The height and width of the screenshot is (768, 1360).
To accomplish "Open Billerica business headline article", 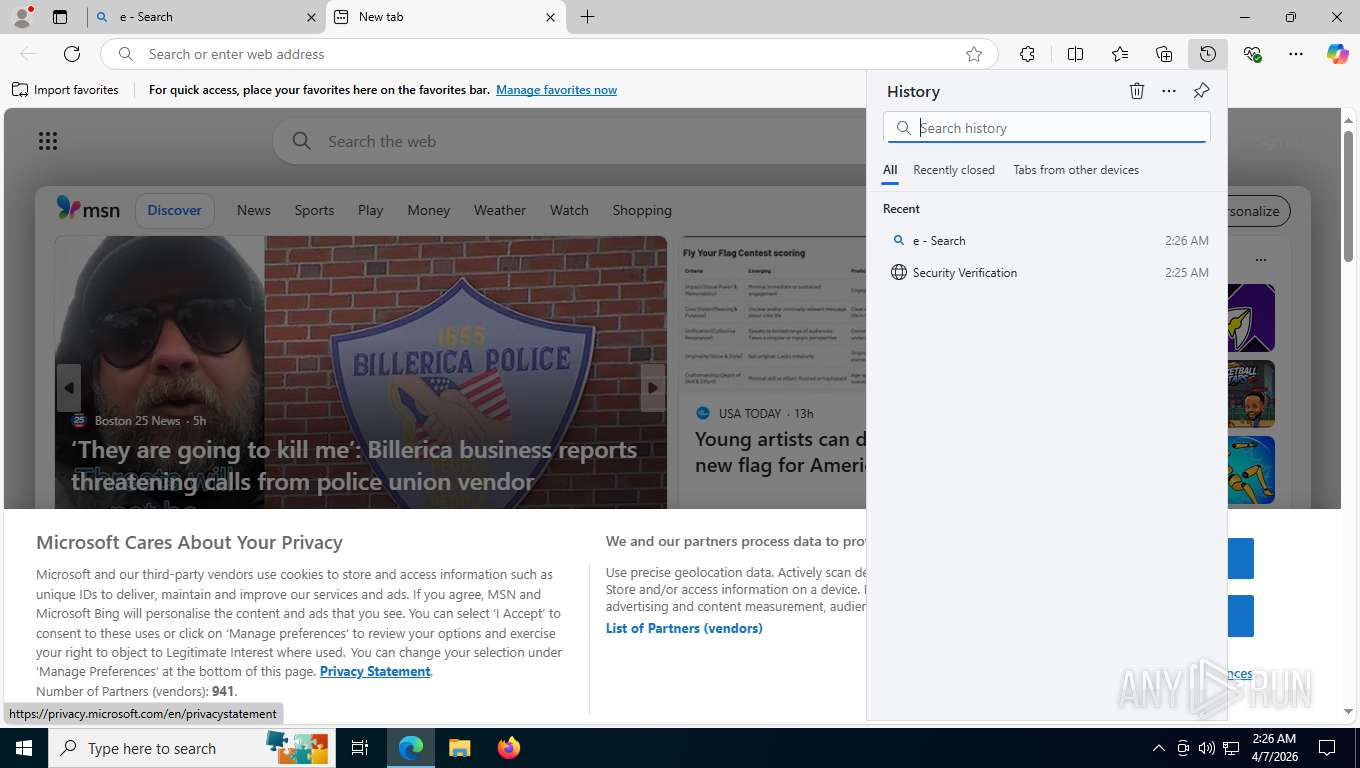I will [x=354, y=466].
